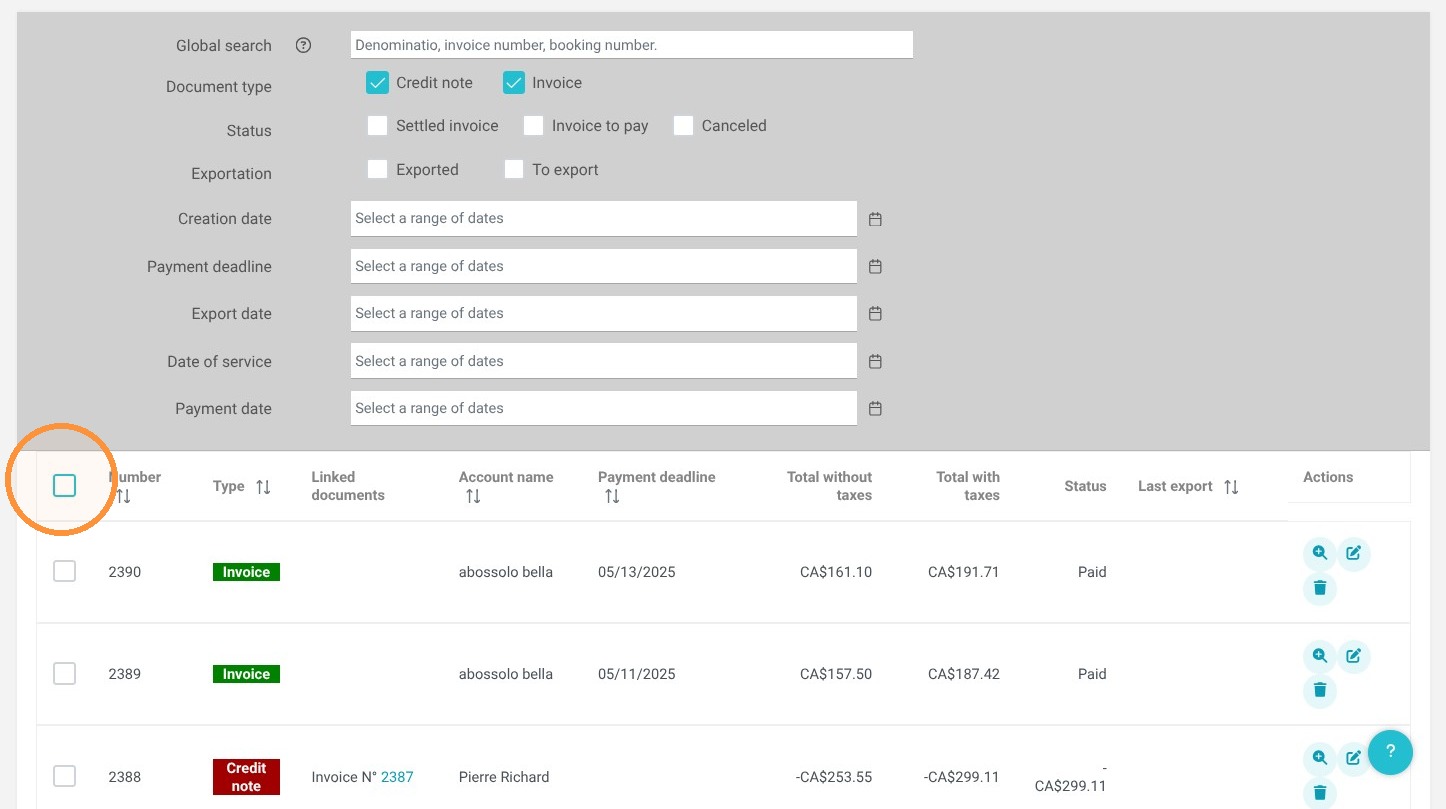The image size is (1446, 809).
Task: Delete invoice 2389 with trash icon
Action: tap(1320, 690)
